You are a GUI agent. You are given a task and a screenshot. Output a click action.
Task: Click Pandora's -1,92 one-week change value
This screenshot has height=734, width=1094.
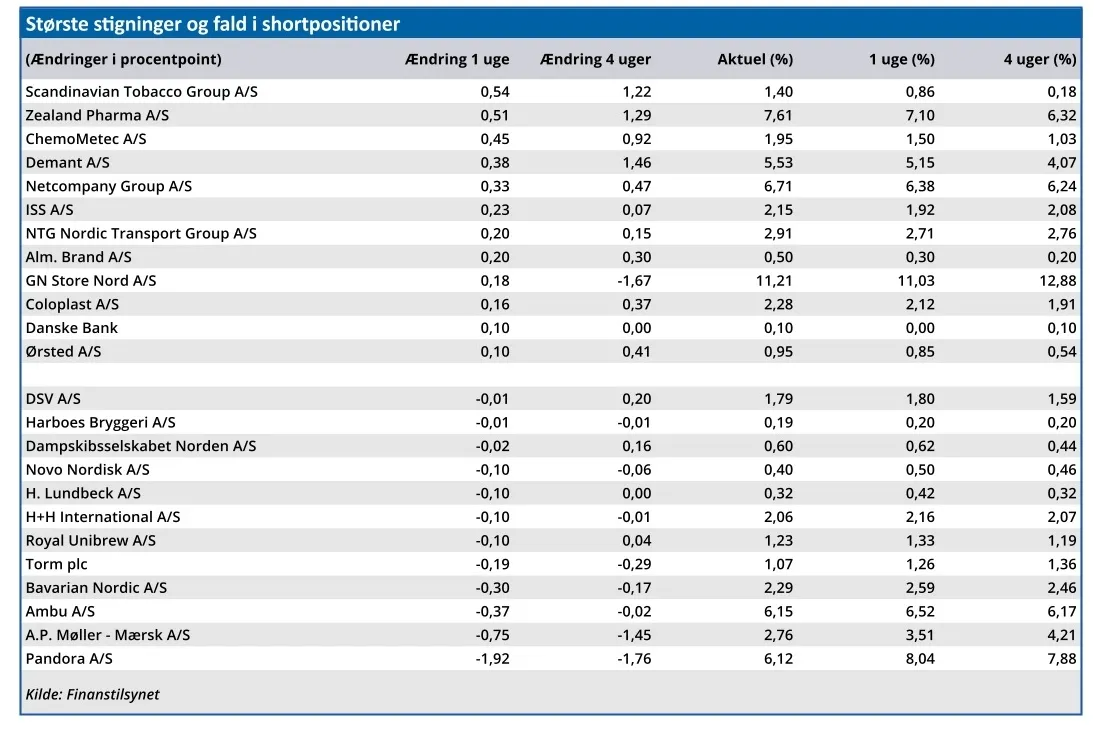[492, 659]
